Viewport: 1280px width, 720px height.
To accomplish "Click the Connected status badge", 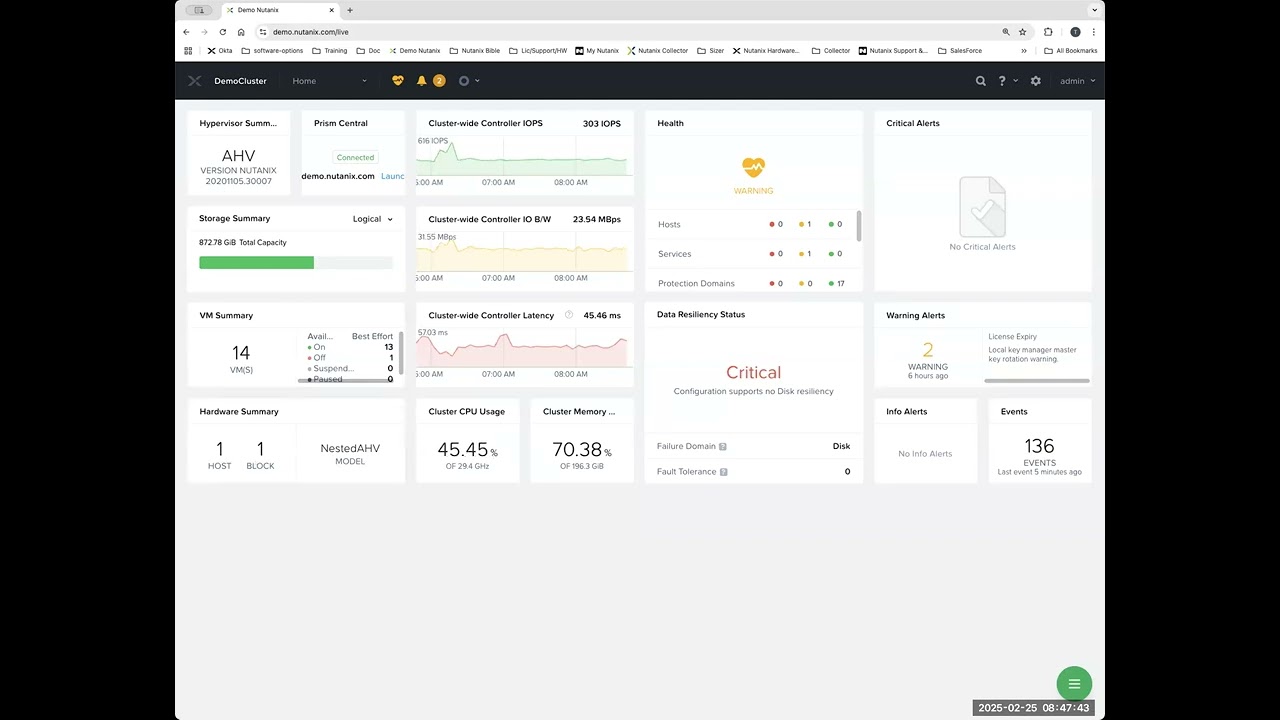I will tap(355, 157).
